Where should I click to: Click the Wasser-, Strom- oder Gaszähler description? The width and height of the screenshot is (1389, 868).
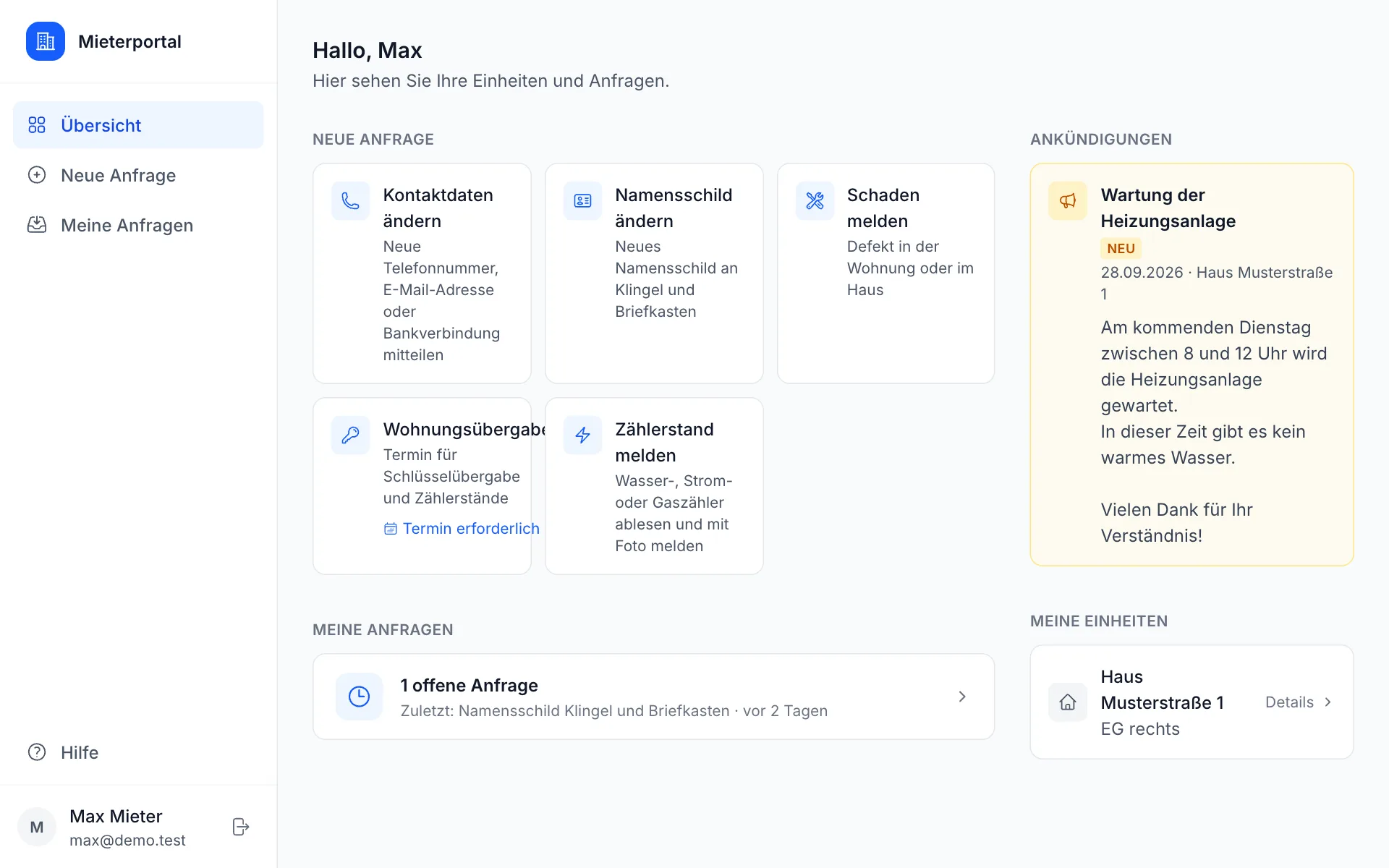pos(674,514)
